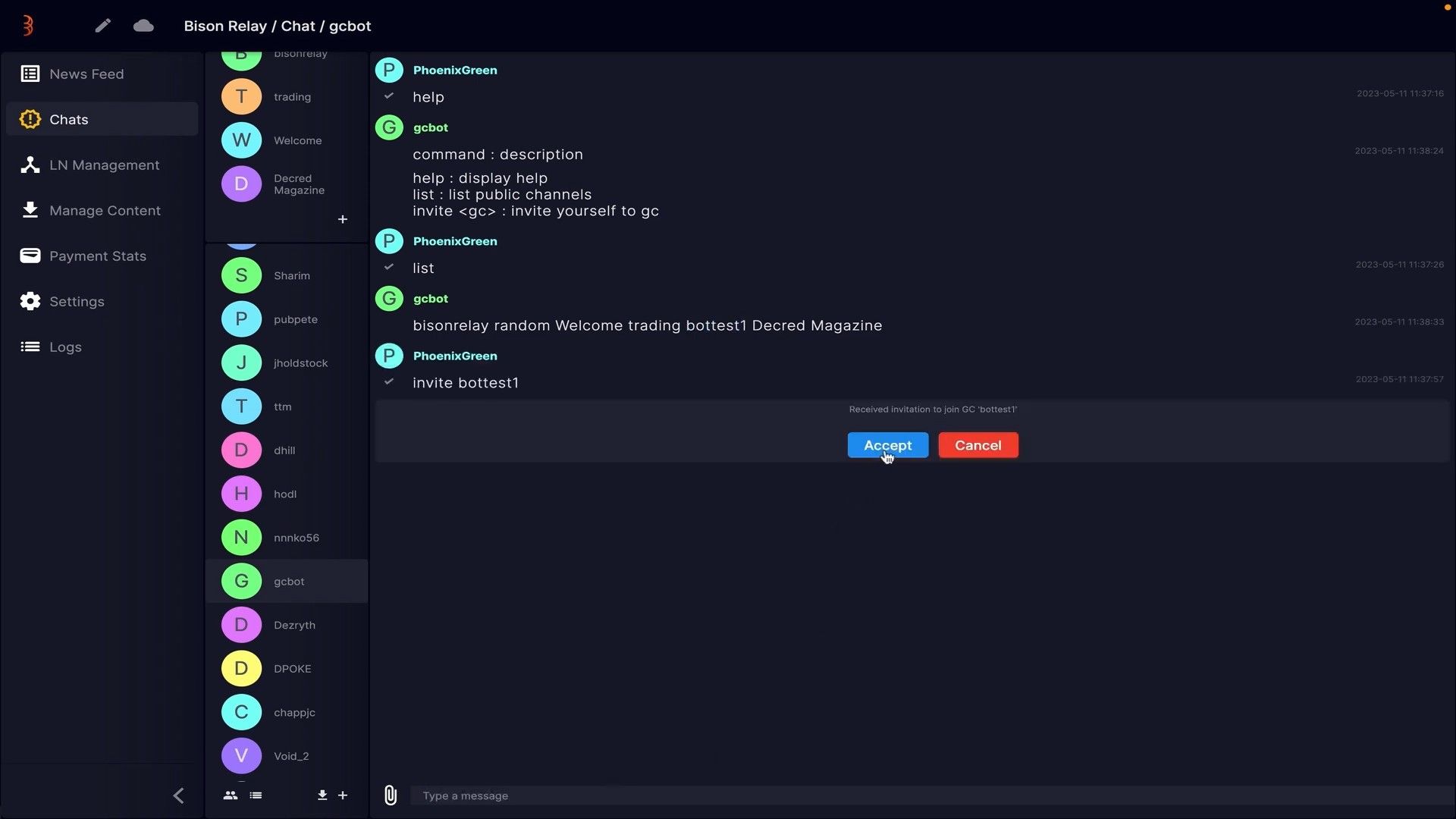This screenshot has width=1456, height=819.
Task: Open the Settings page
Action: pyautogui.click(x=77, y=301)
